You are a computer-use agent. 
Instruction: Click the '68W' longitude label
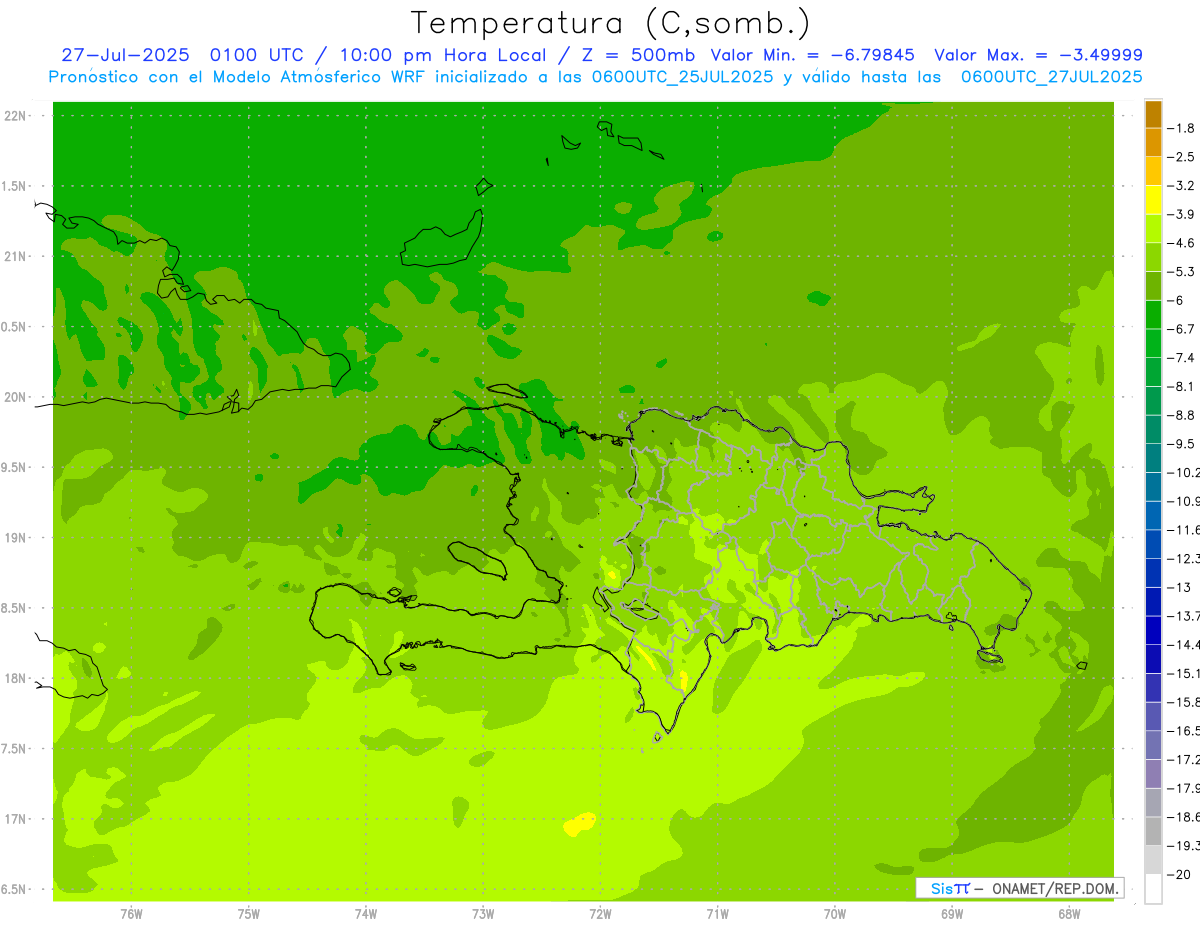pos(1069,914)
